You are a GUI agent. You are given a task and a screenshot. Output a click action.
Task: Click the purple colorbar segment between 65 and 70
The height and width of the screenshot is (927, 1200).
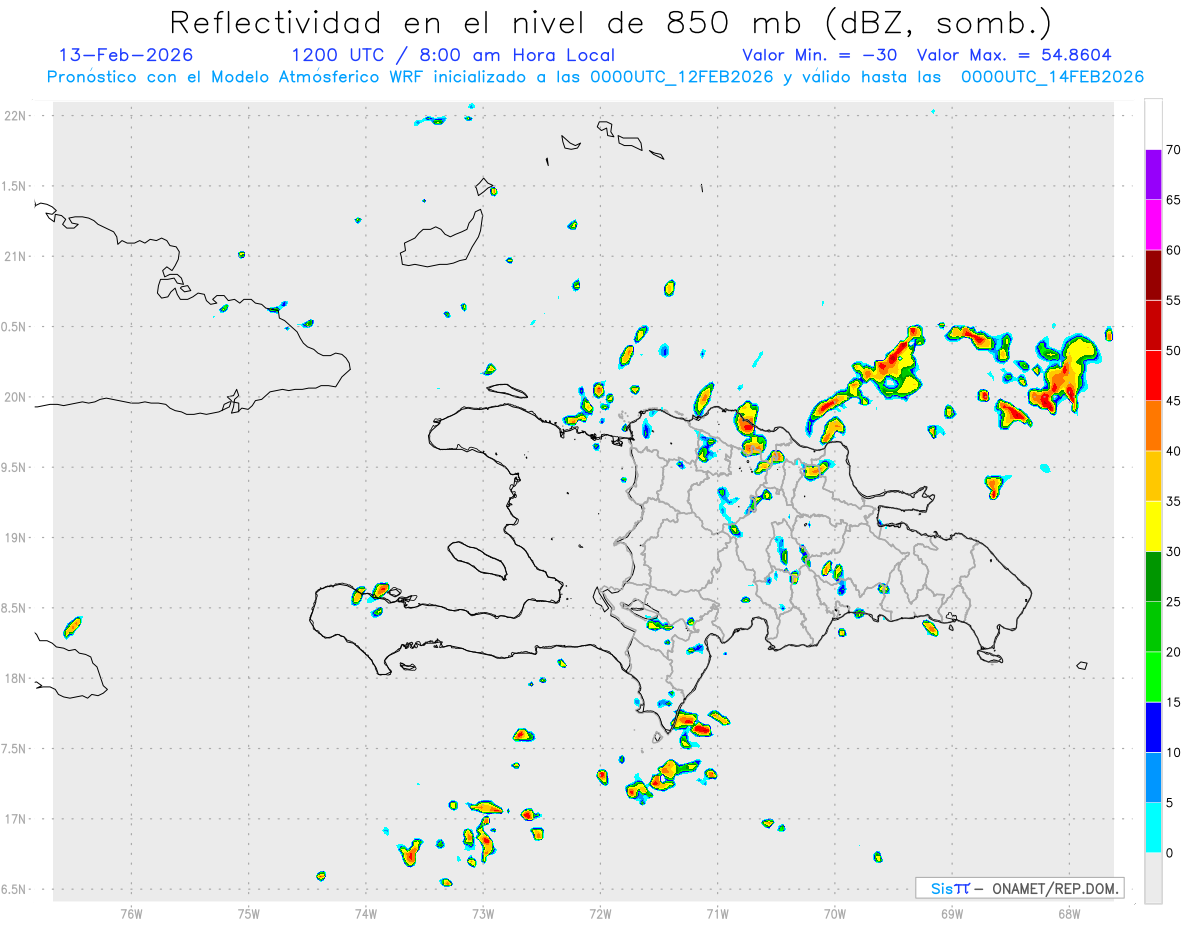point(1153,175)
